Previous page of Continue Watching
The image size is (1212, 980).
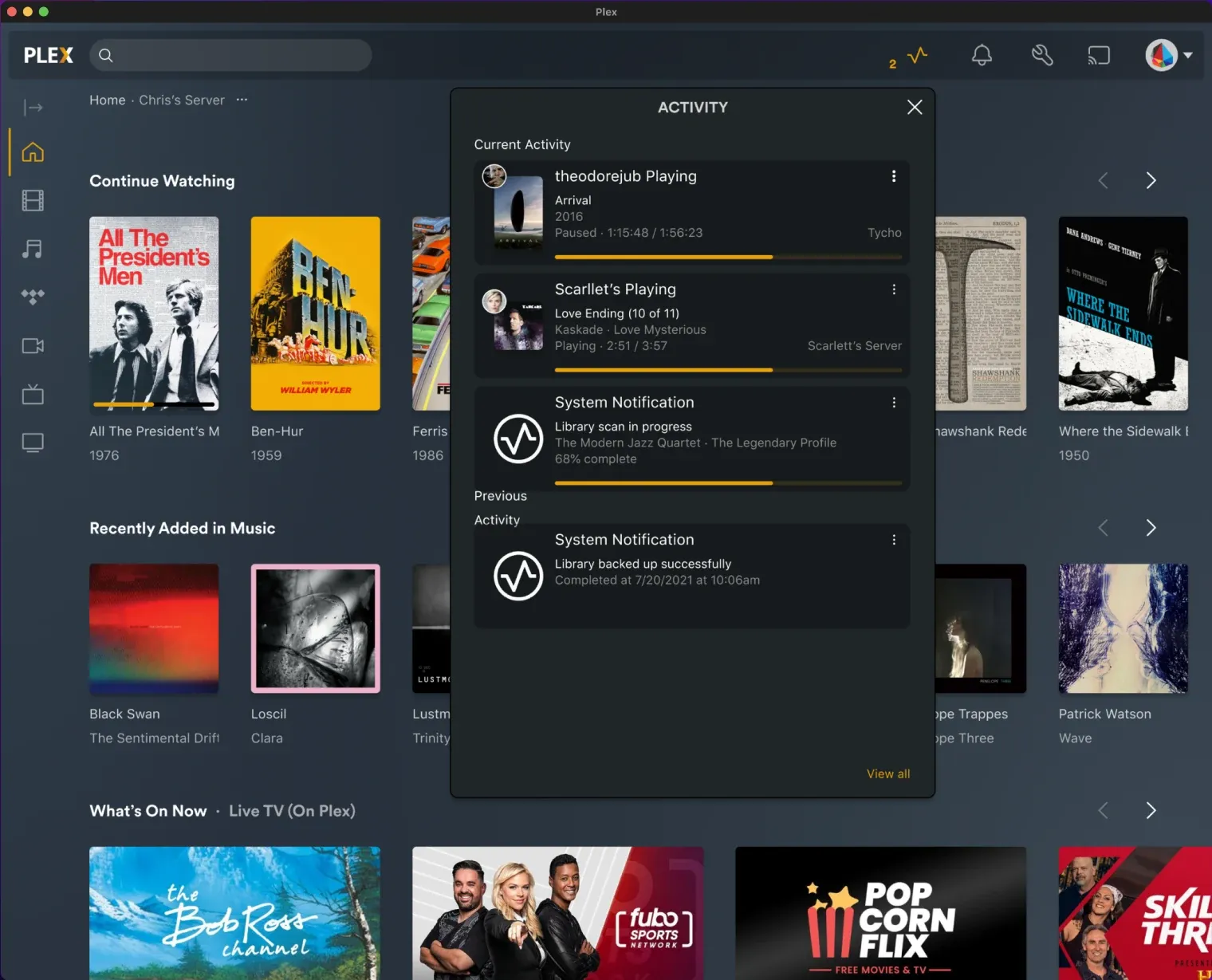point(1103,180)
